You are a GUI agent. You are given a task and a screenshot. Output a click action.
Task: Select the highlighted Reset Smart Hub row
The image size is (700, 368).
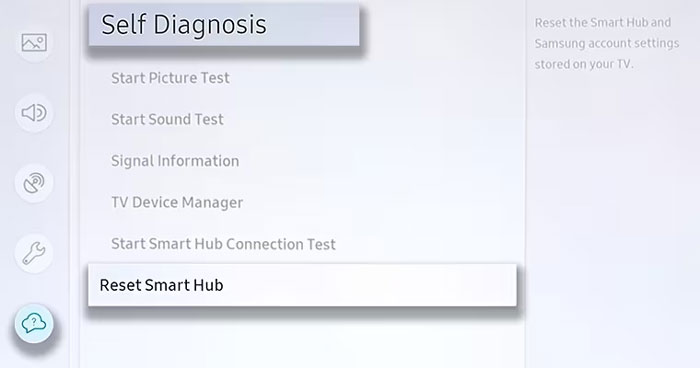pyautogui.click(x=302, y=285)
